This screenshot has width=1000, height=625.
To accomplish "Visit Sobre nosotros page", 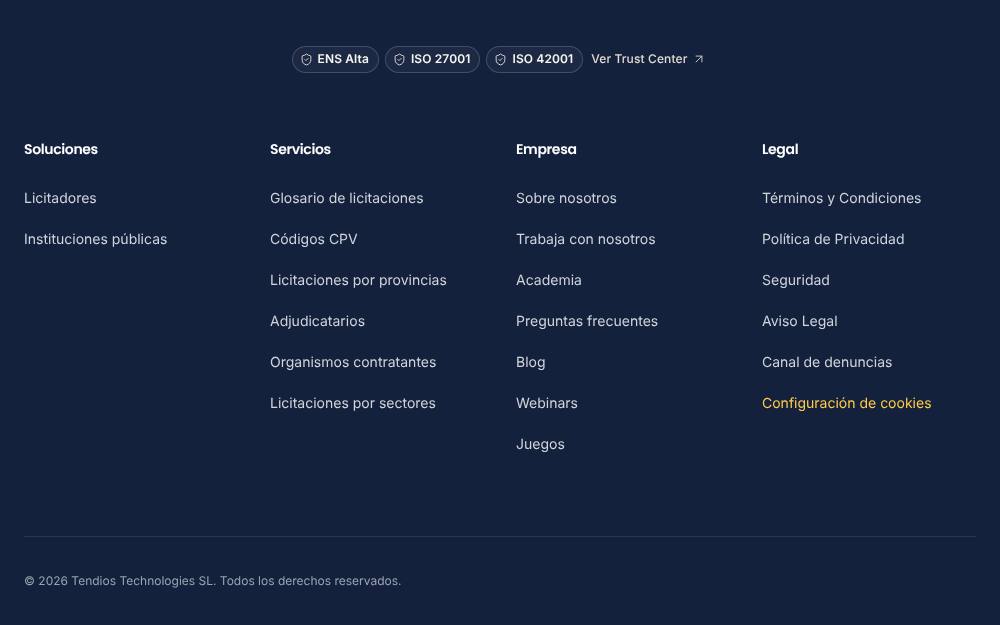I will (566, 198).
